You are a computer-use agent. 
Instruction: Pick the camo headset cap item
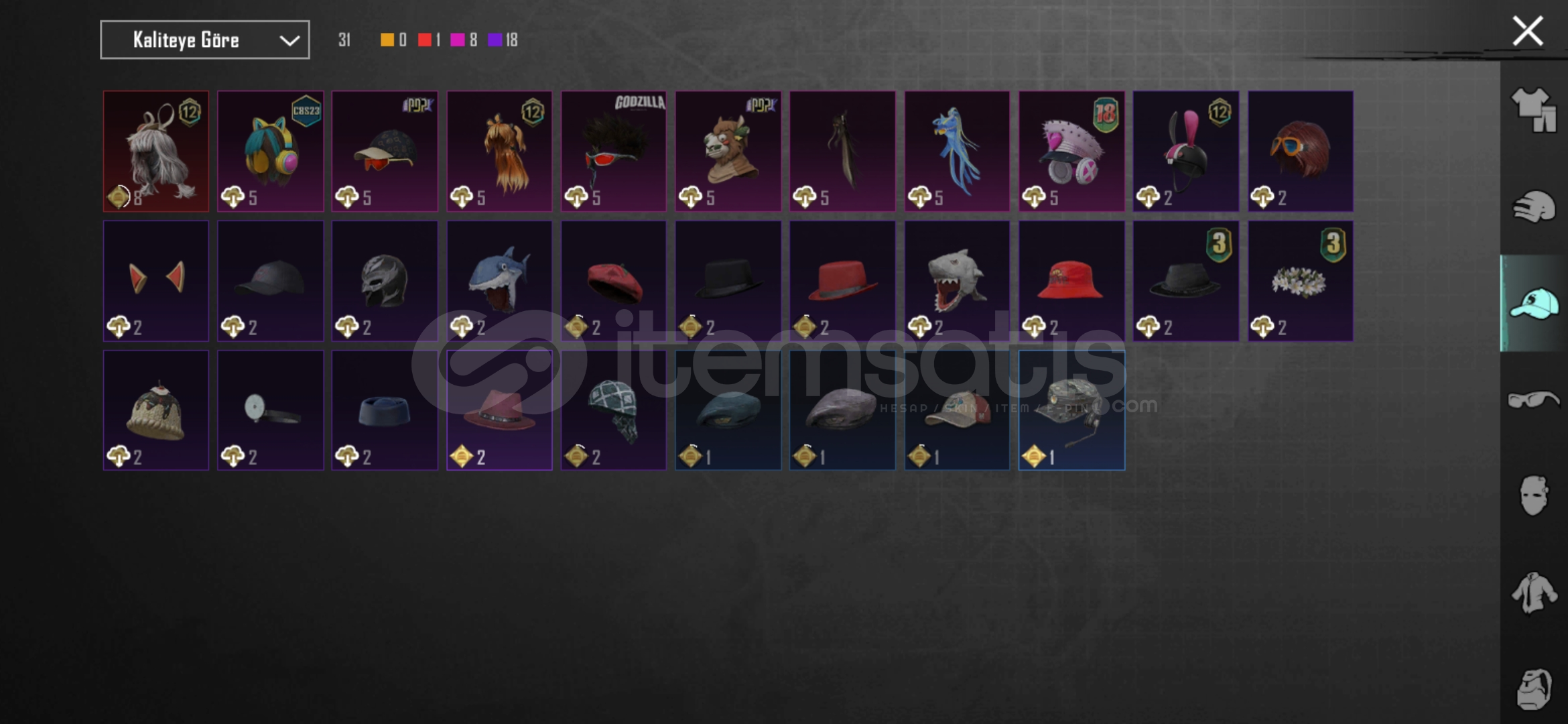(x=1071, y=410)
